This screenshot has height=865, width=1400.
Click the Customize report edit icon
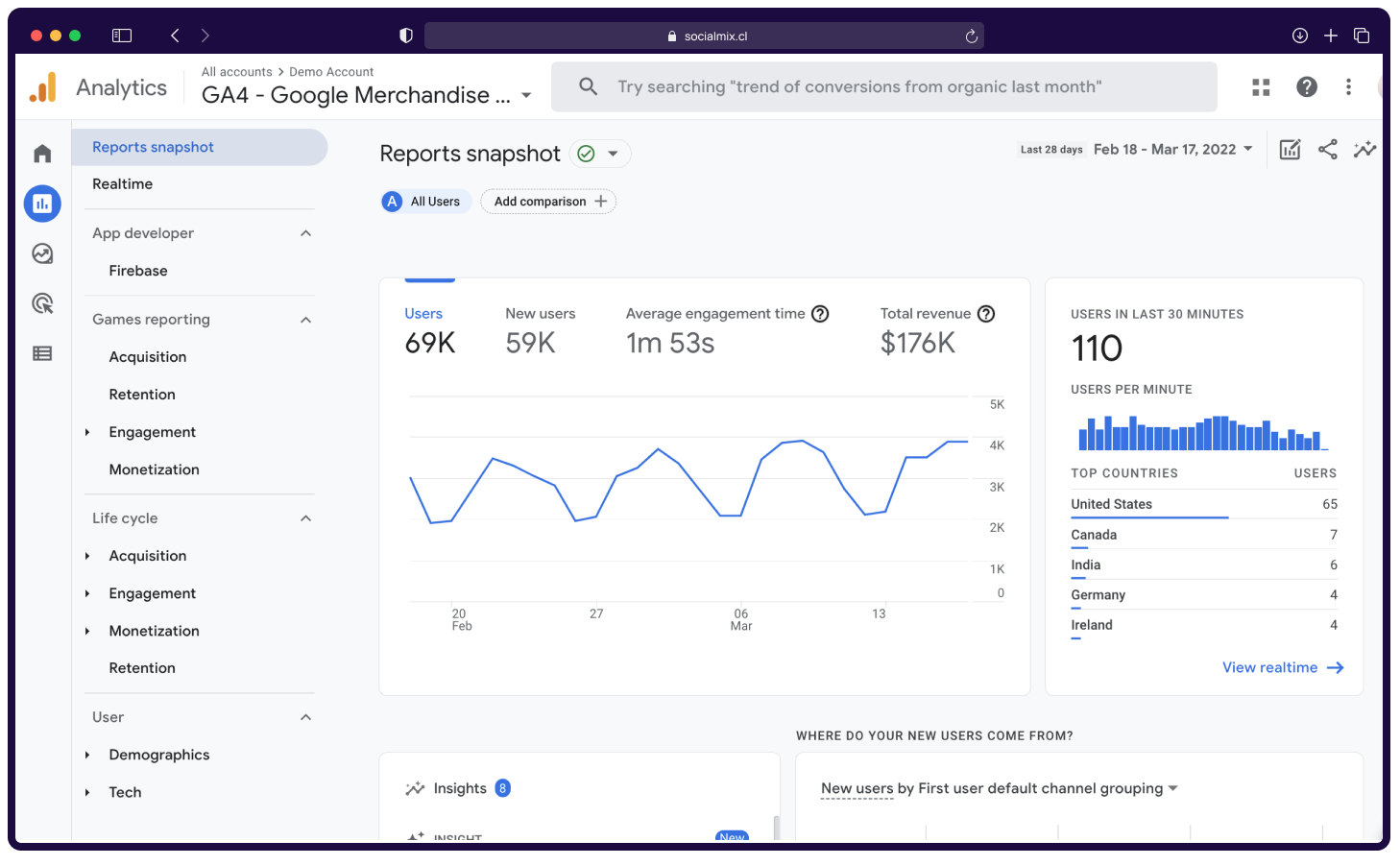pyautogui.click(x=1290, y=149)
